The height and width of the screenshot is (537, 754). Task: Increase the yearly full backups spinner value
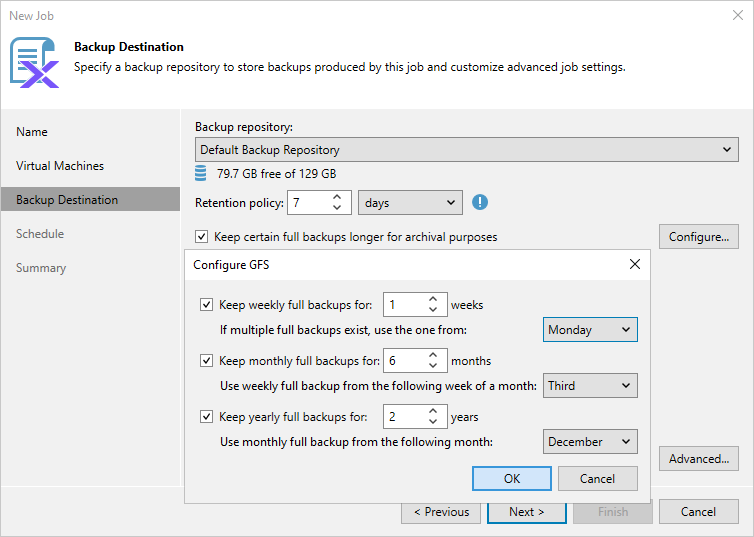(x=434, y=411)
